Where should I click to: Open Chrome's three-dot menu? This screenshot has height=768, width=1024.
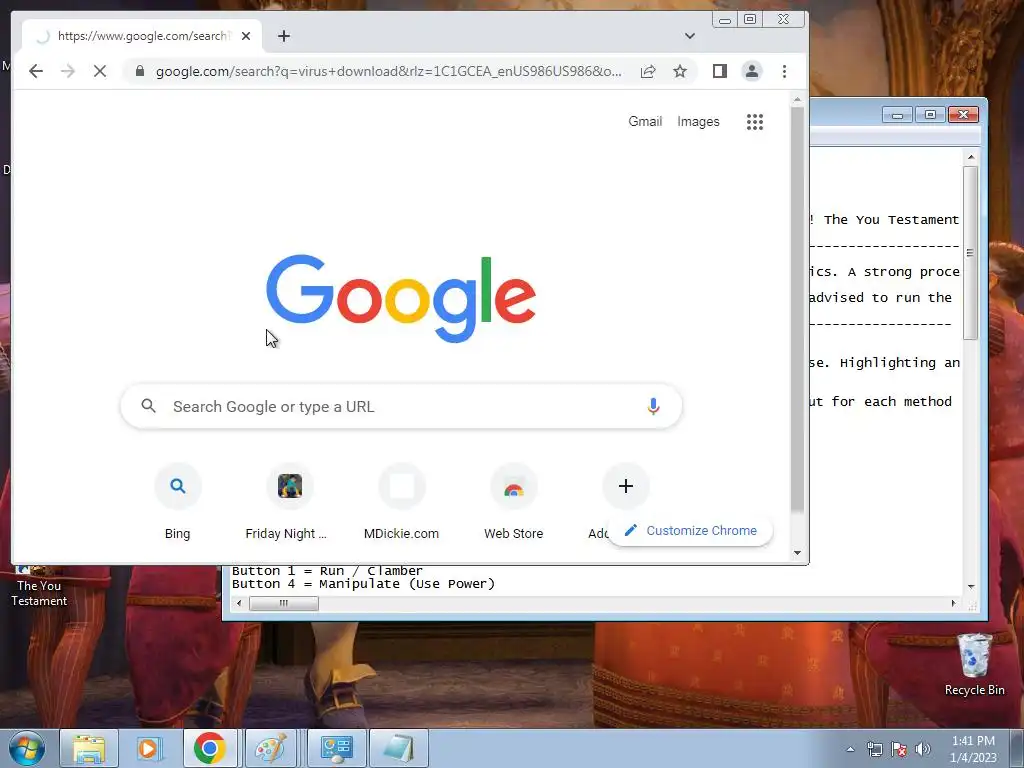tap(784, 71)
